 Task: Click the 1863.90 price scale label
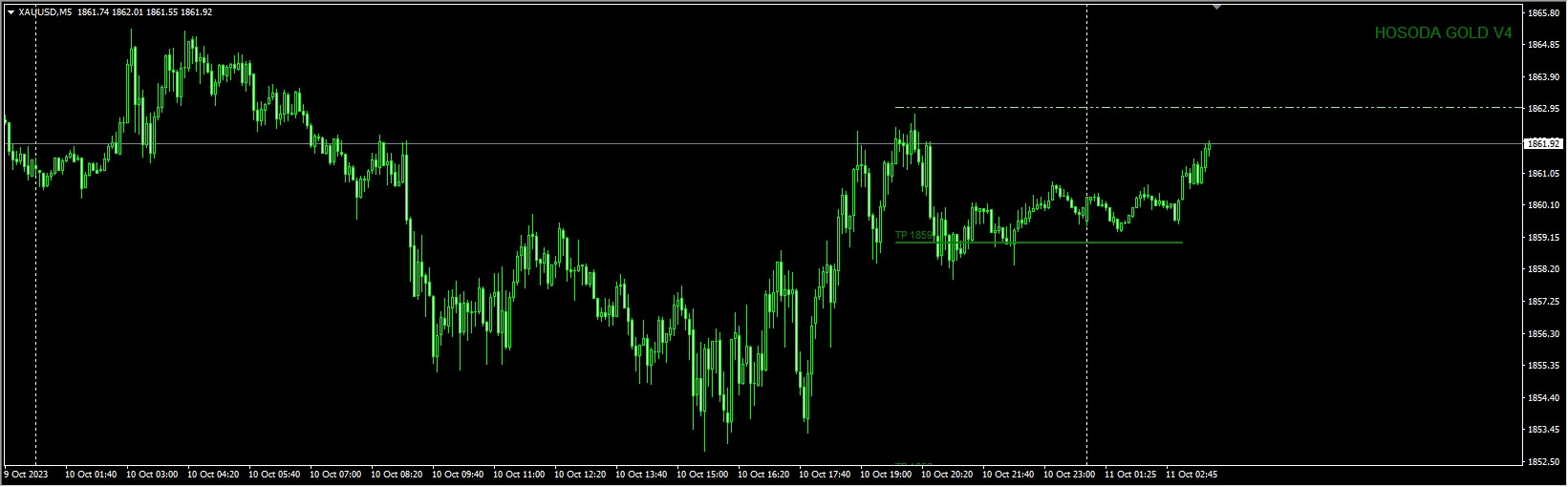[1544, 77]
